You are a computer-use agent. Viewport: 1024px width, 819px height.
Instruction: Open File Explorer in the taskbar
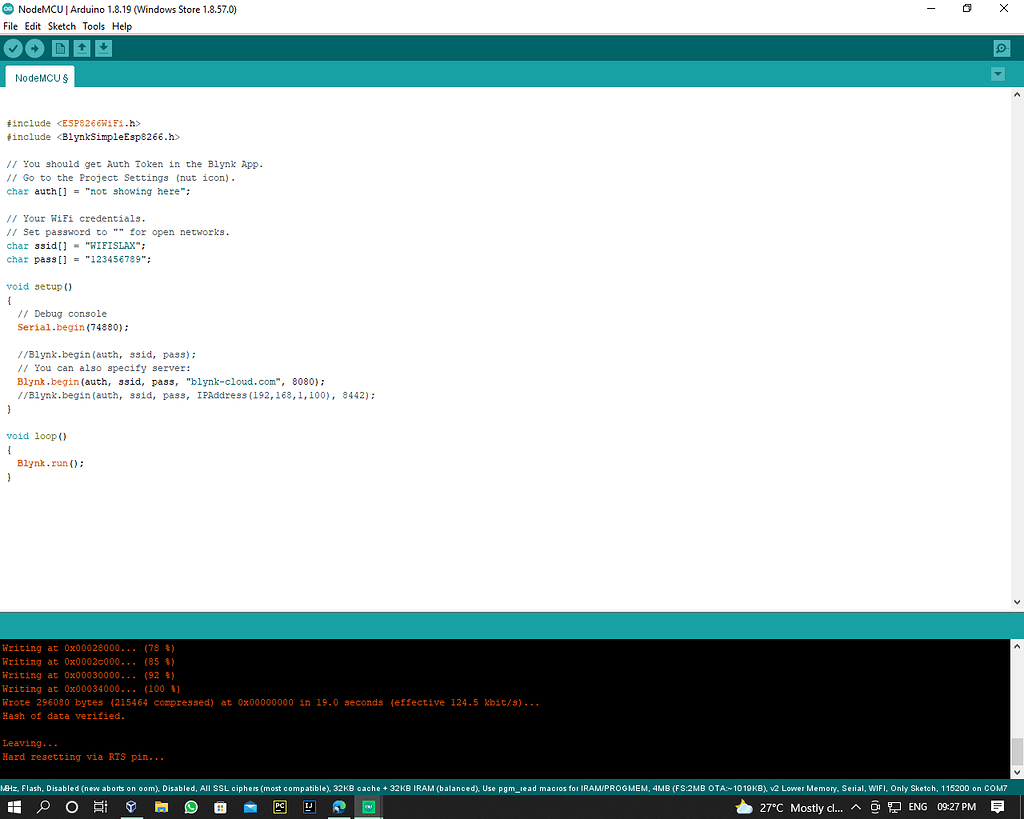coord(161,806)
